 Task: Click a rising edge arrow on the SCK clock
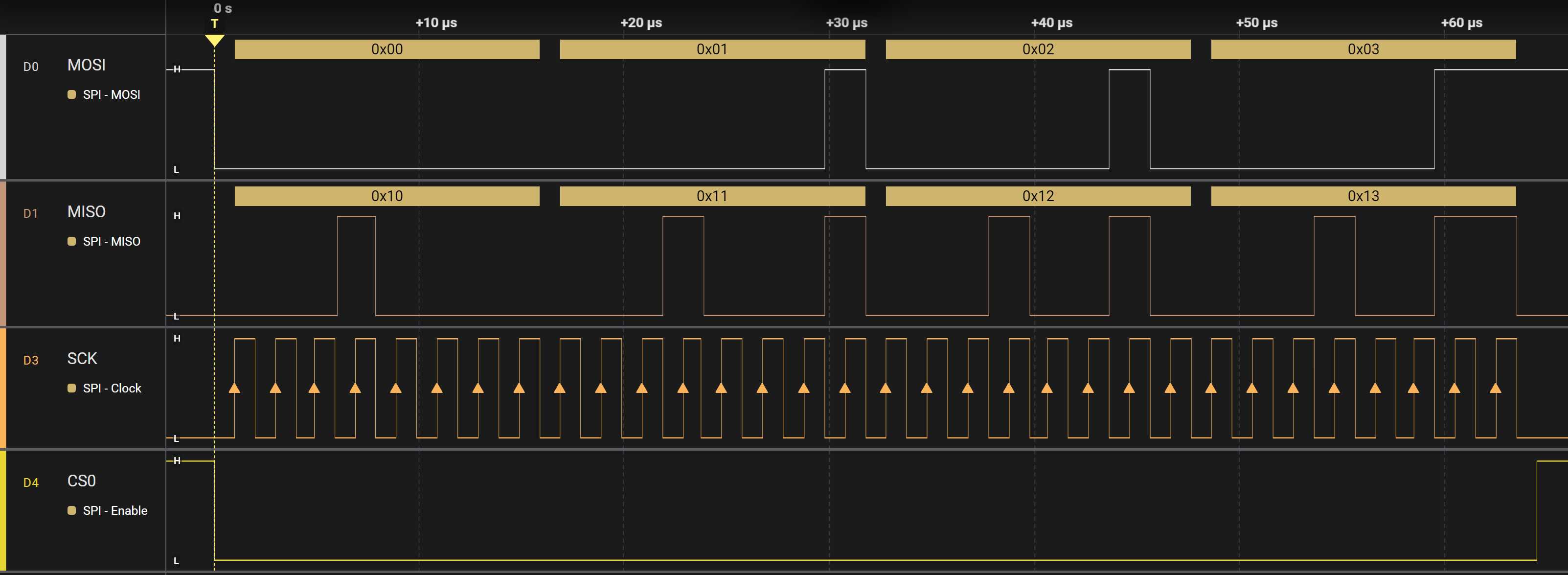click(x=234, y=388)
